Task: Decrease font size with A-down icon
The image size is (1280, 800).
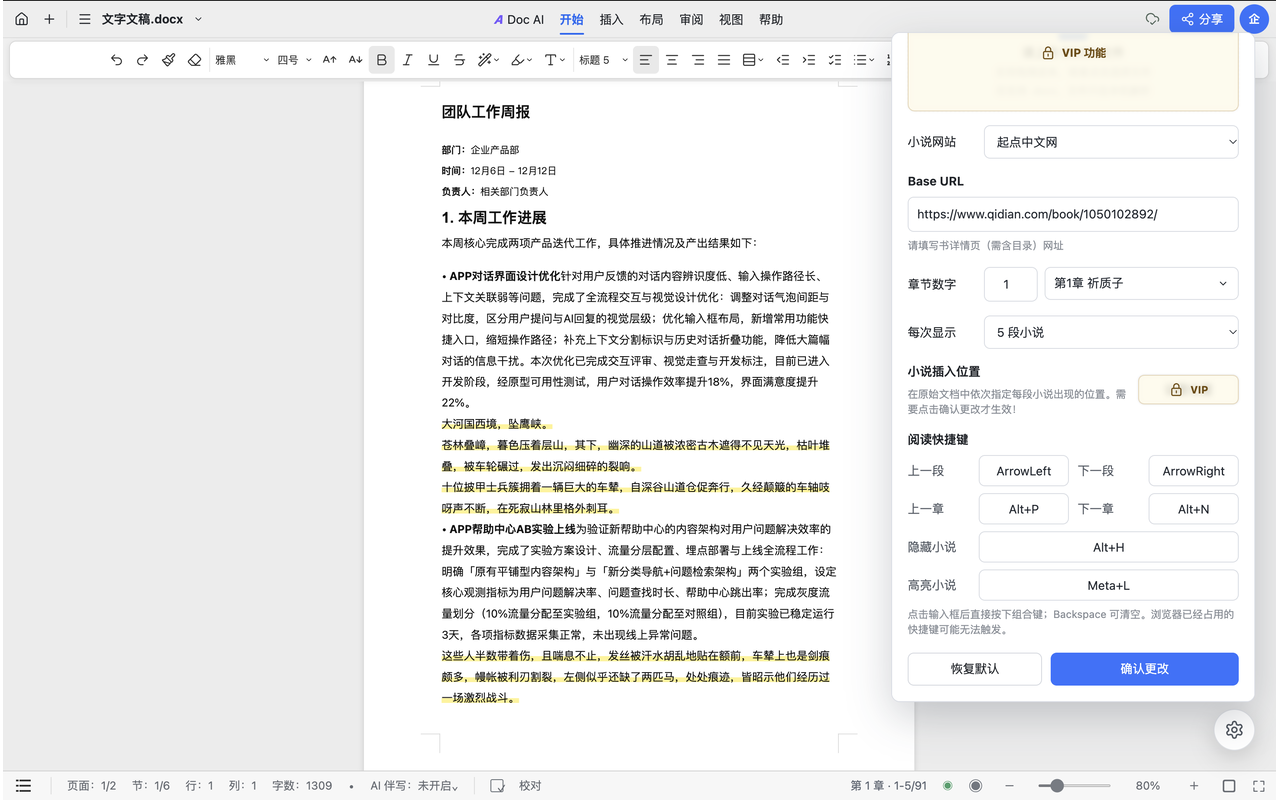Action: [x=355, y=60]
